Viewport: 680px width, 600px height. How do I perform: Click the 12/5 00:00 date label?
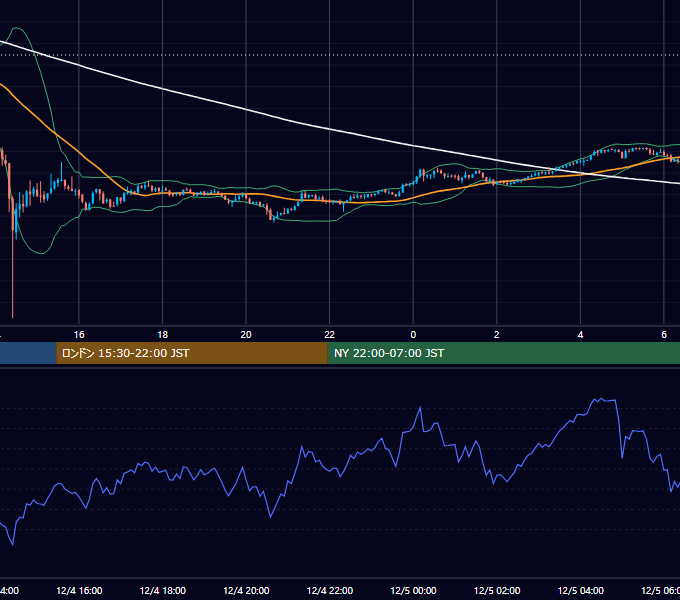pyautogui.click(x=413, y=590)
